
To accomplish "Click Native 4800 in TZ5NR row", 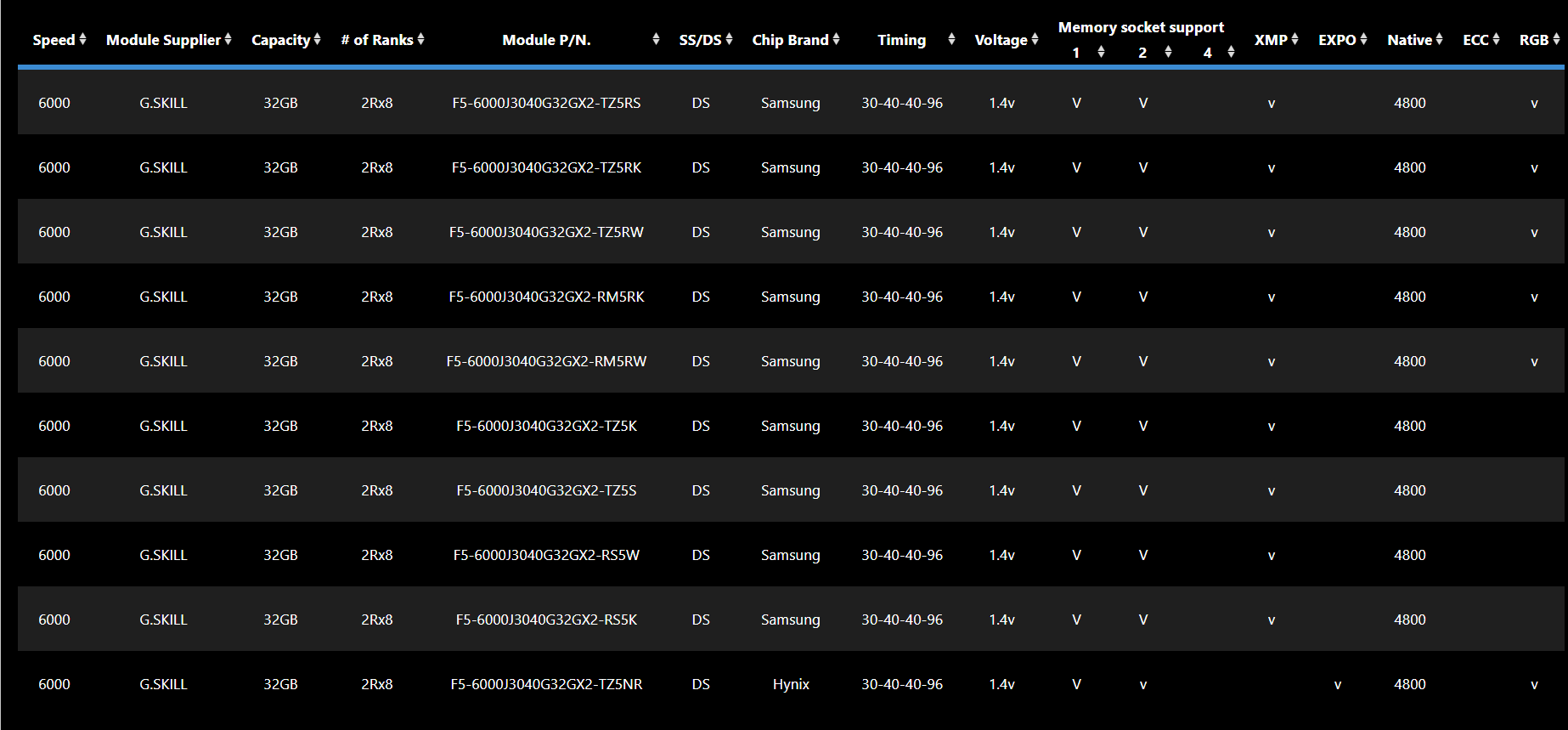I will (1410, 684).
